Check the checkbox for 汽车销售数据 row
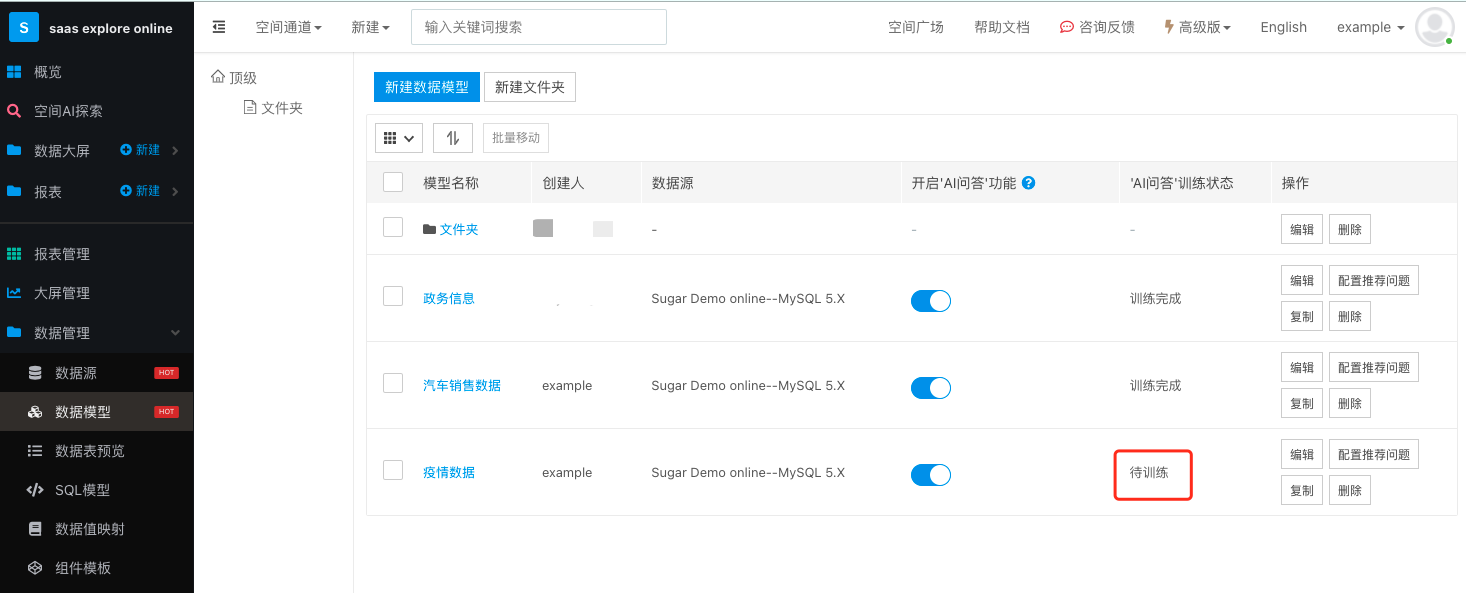 (x=393, y=384)
